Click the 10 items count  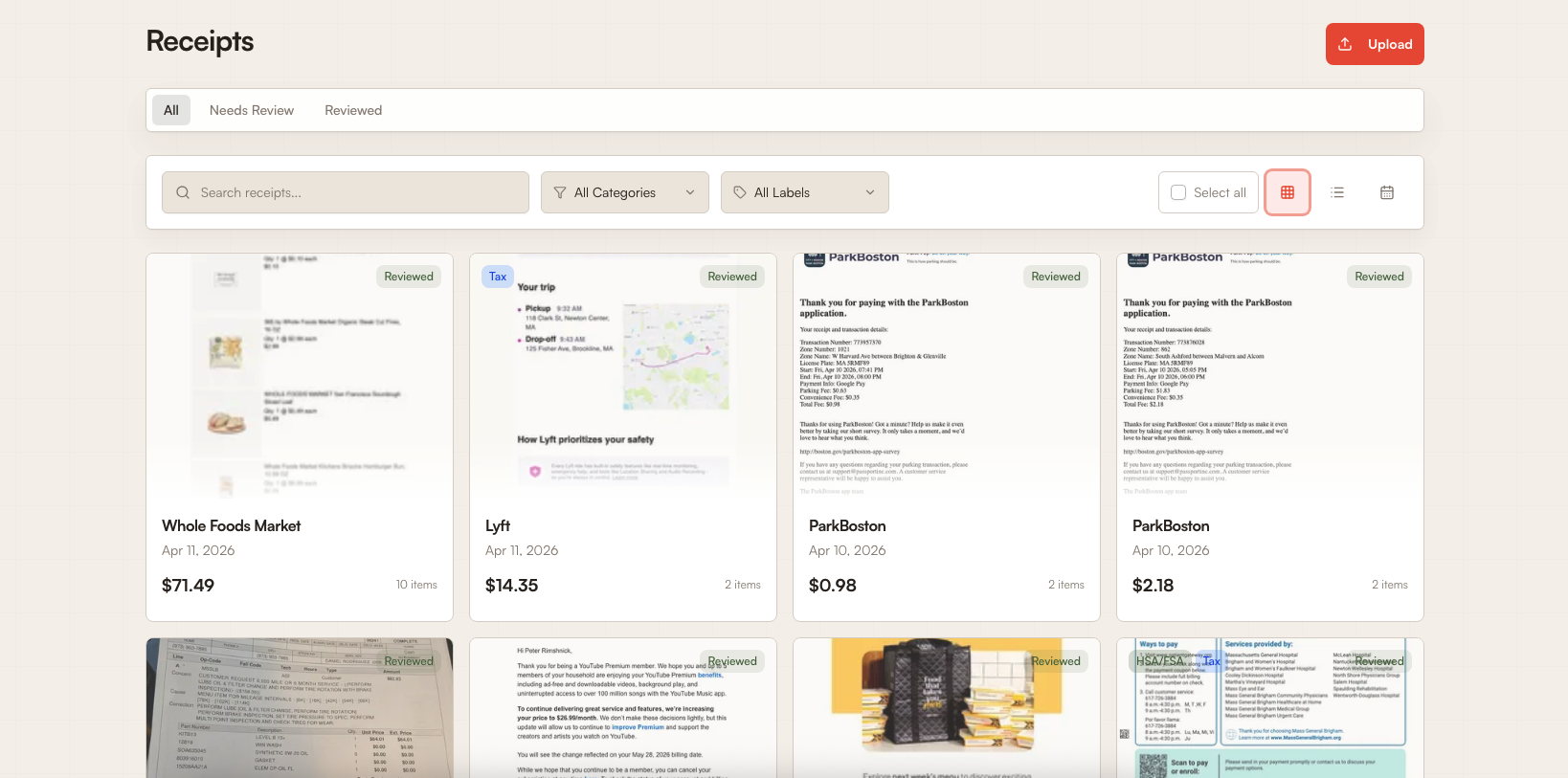pos(416,585)
